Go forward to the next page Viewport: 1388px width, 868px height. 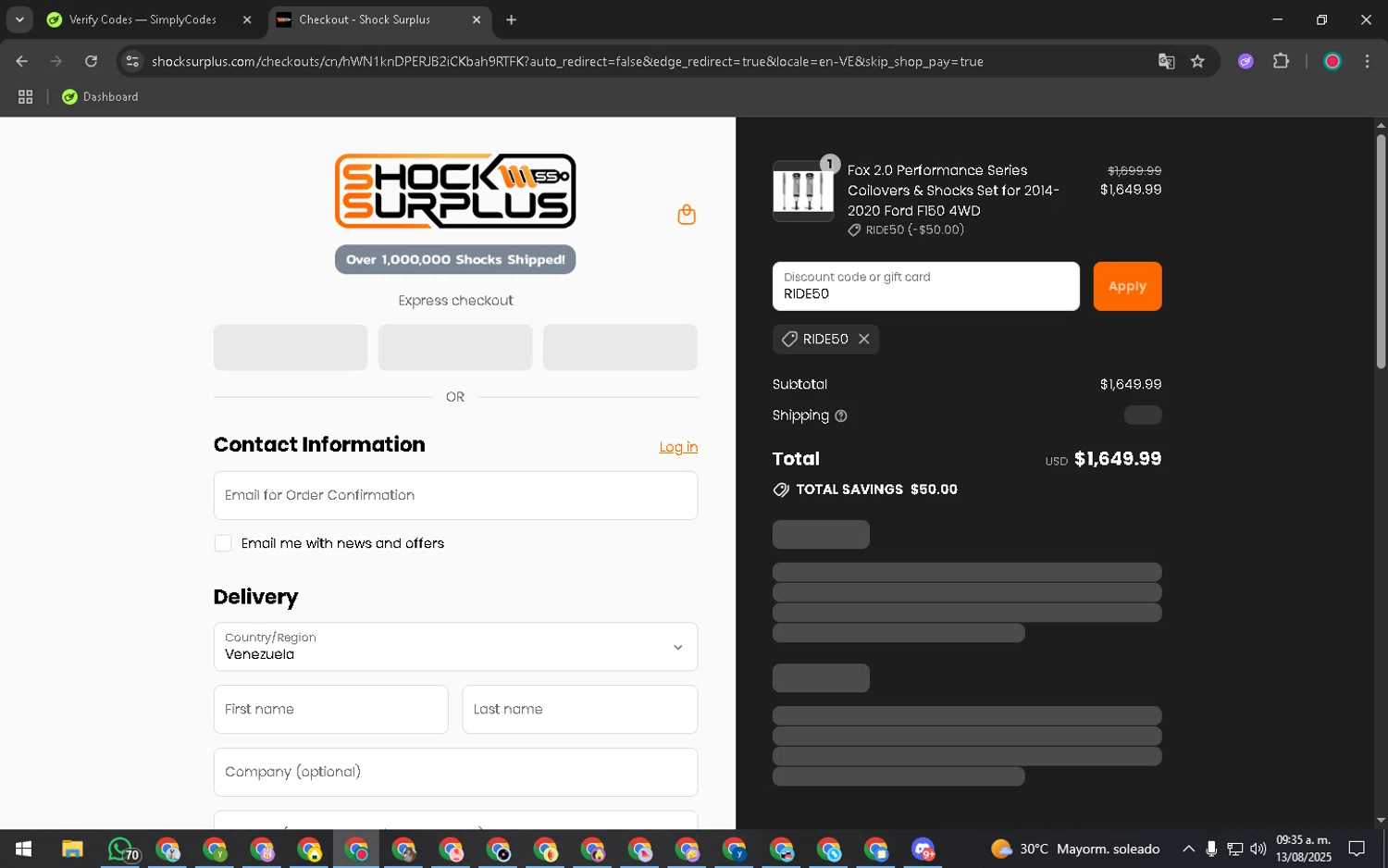click(x=56, y=61)
